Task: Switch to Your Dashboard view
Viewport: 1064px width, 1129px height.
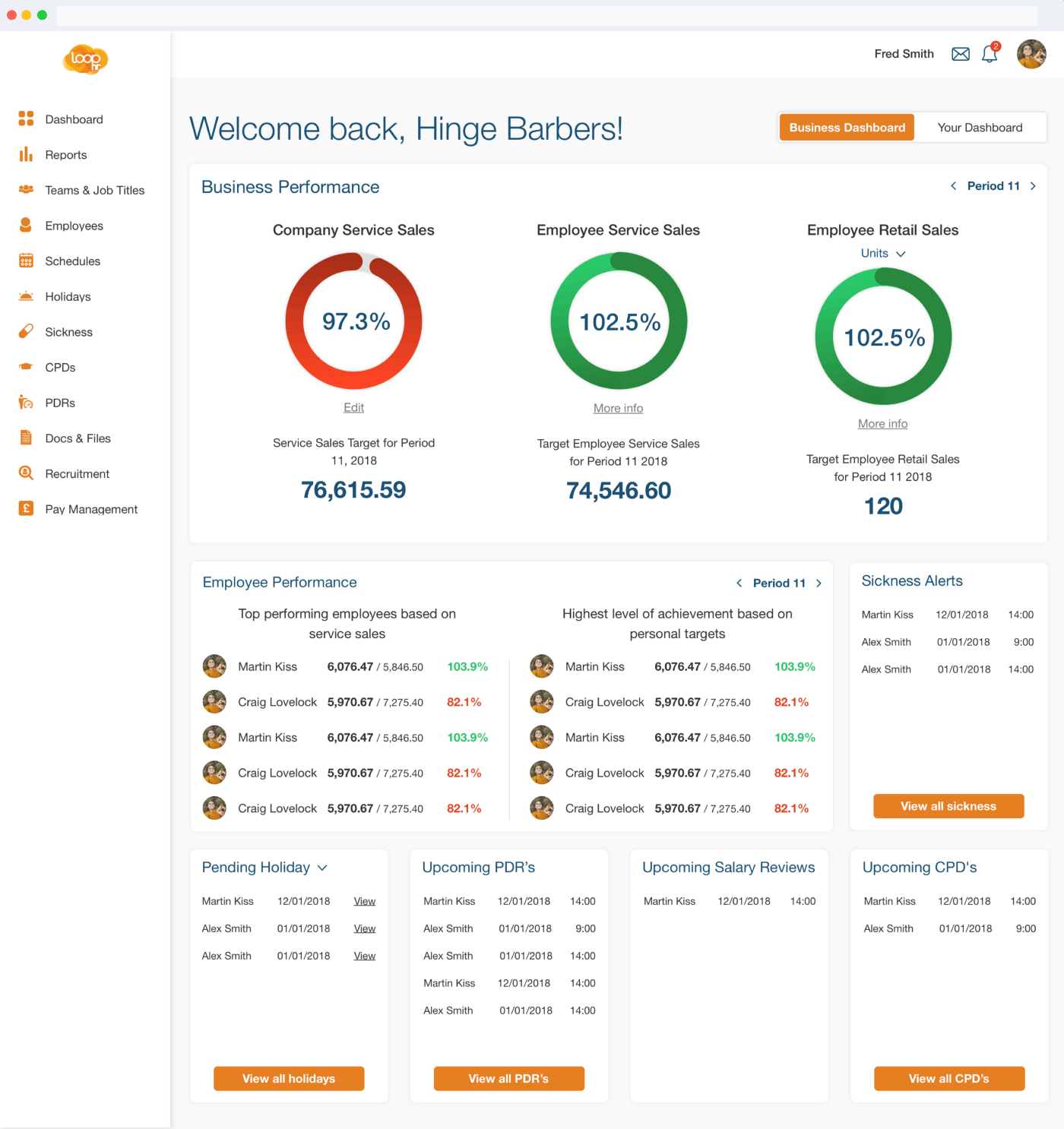Action: (x=980, y=128)
